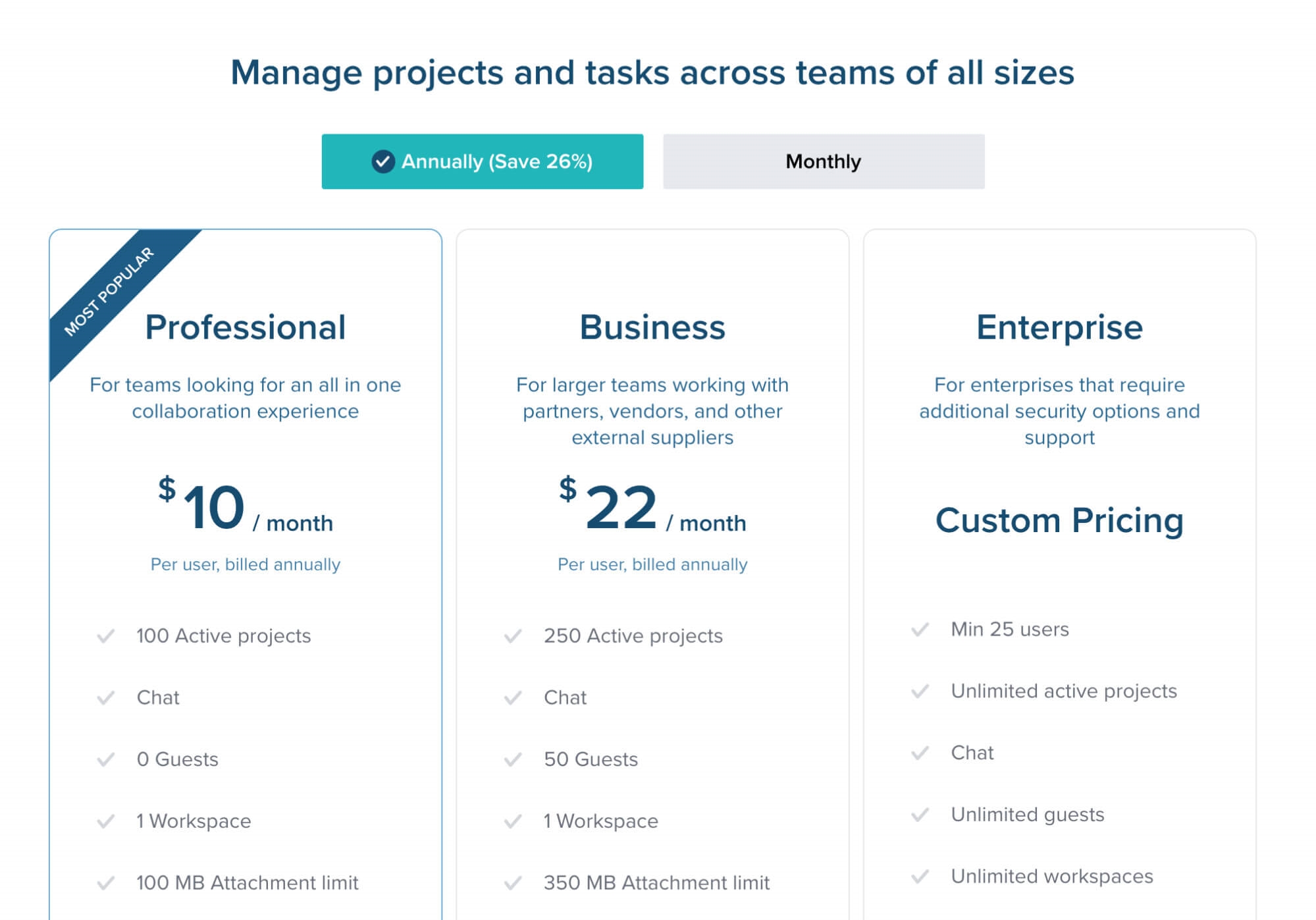Click the Enterprise plan title
Viewport: 1316px width, 920px height.
pyautogui.click(x=1059, y=327)
